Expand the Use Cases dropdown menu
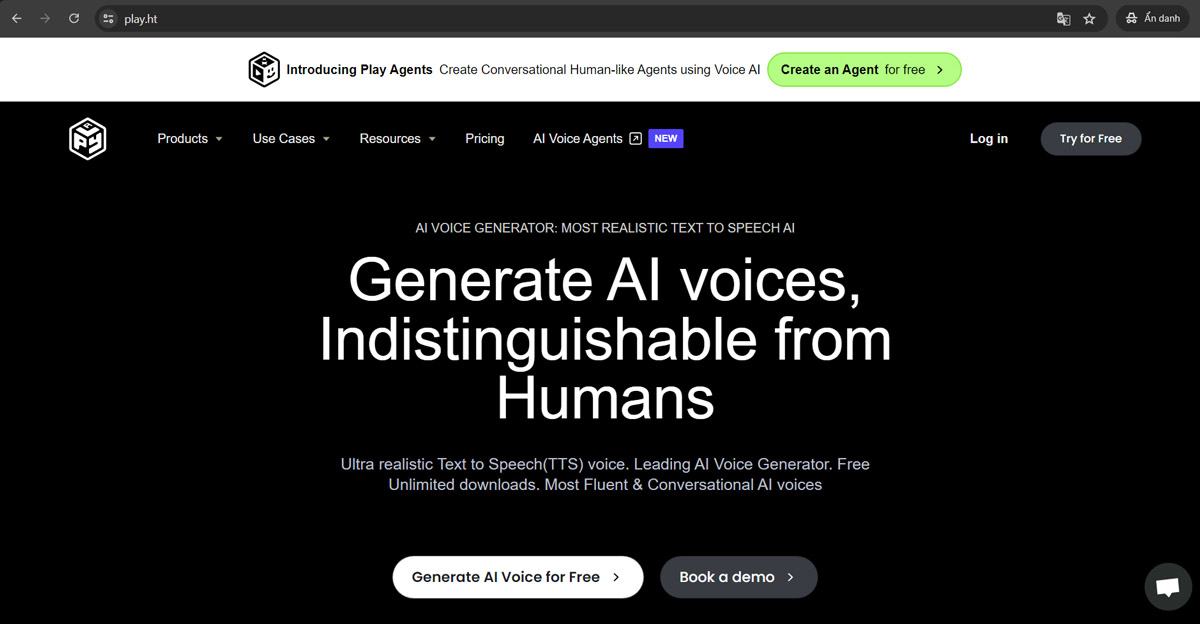Image resolution: width=1200 pixels, height=624 pixels. click(290, 139)
